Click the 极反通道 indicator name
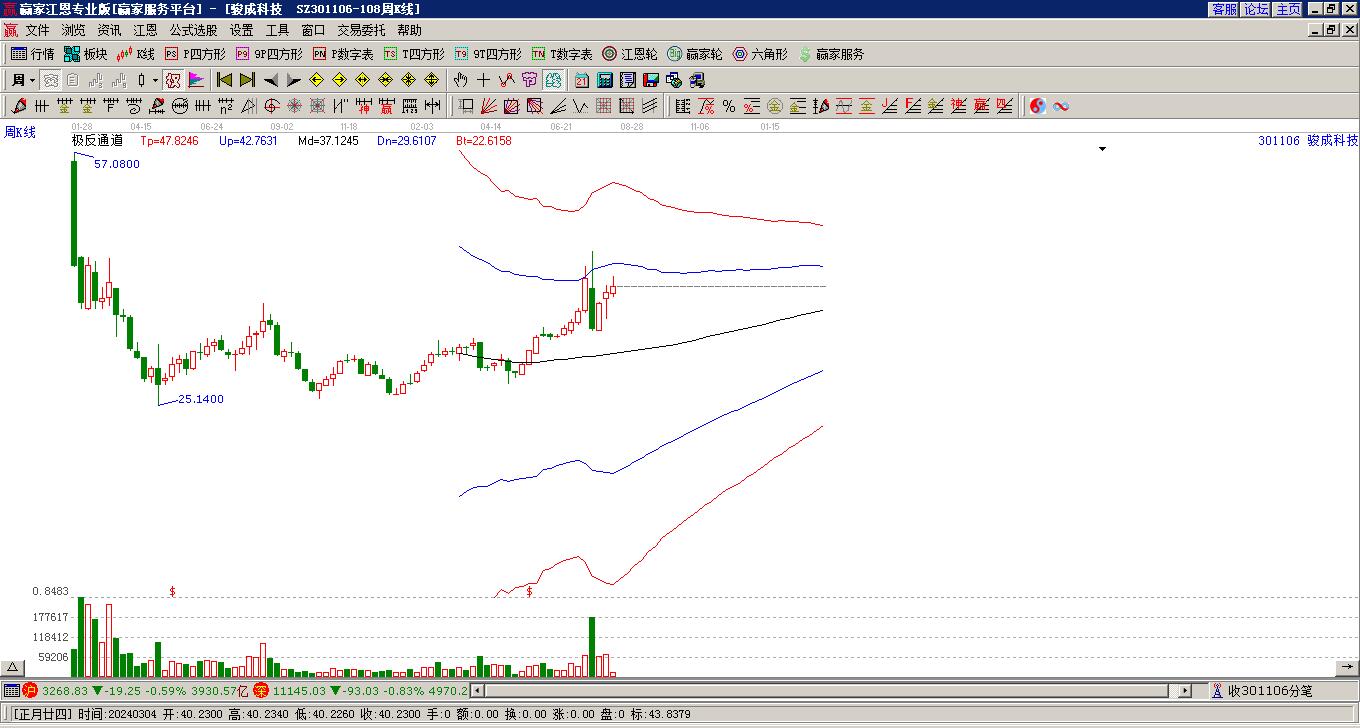The image size is (1360, 728). [97, 141]
